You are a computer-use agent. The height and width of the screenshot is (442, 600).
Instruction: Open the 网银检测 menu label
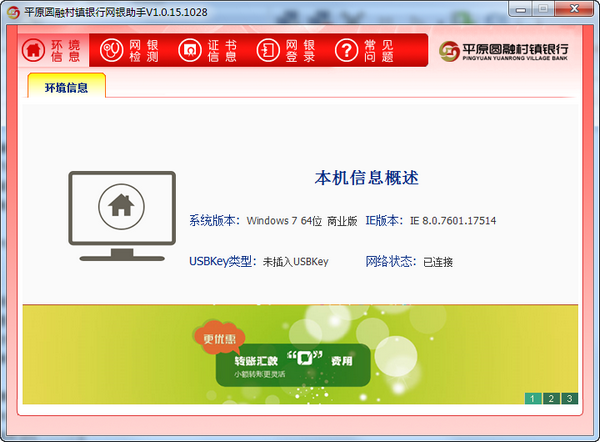coord(144,51)
